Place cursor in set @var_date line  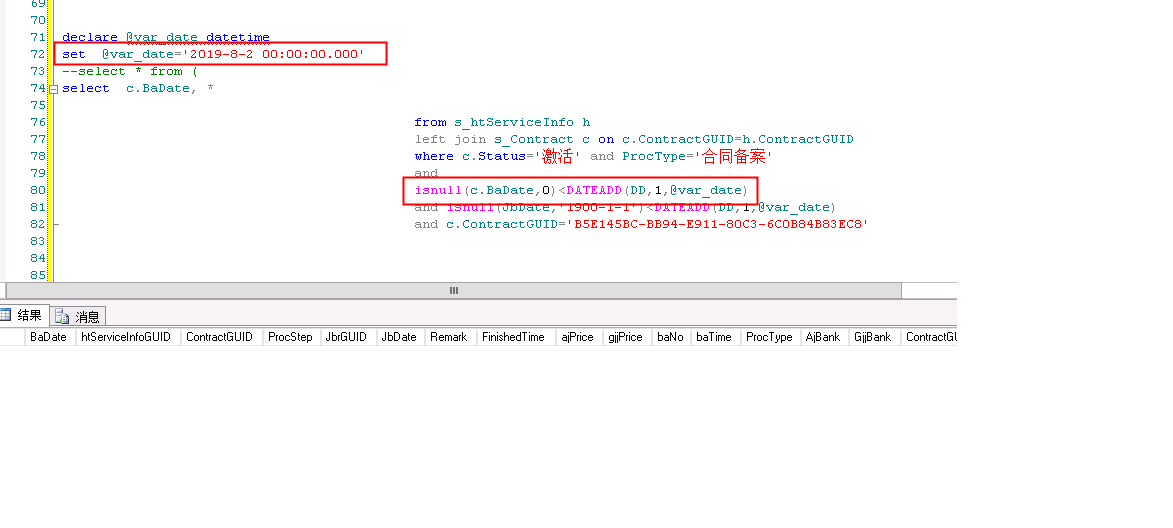pos(213,55)
